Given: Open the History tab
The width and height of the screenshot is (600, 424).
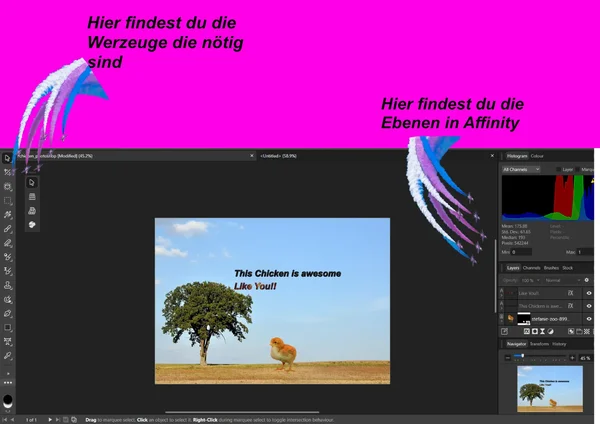Looking at the screenshot, I should [559, 344].
